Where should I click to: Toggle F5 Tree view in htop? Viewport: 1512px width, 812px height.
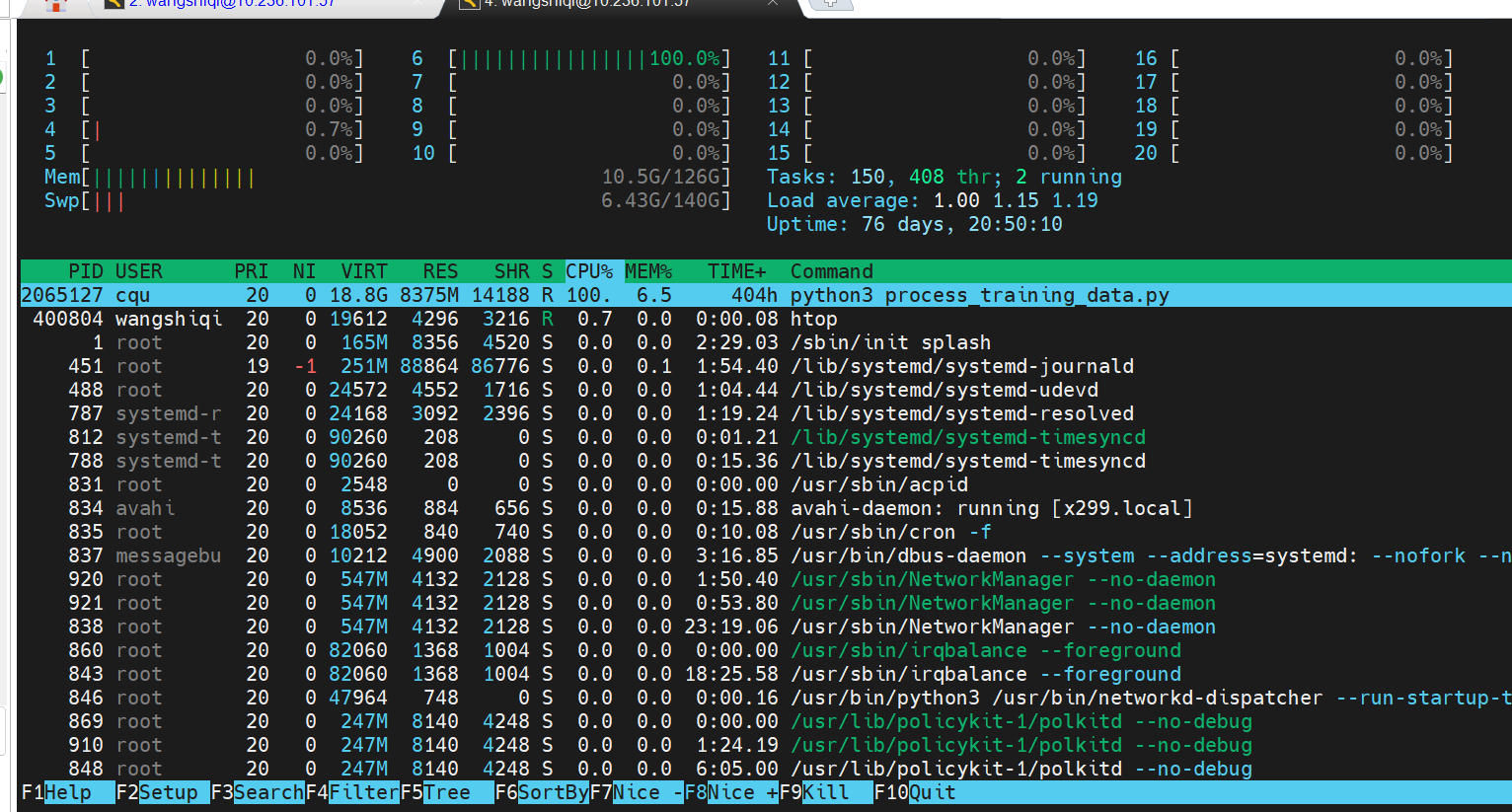[447, 792]
